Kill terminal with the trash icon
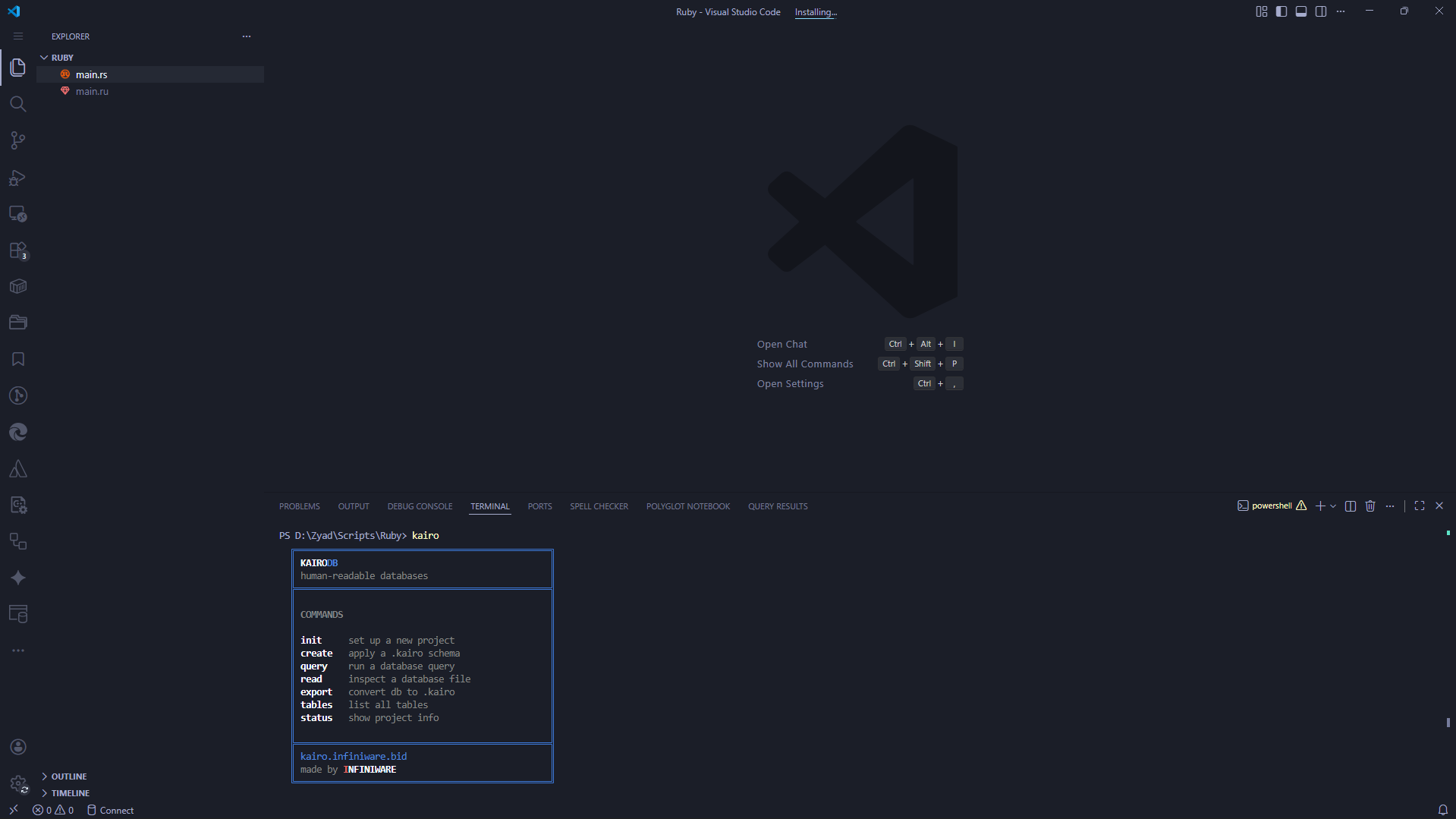Image resolution: width=1456 pixels, height=819 pixels. coord(1370,506)
